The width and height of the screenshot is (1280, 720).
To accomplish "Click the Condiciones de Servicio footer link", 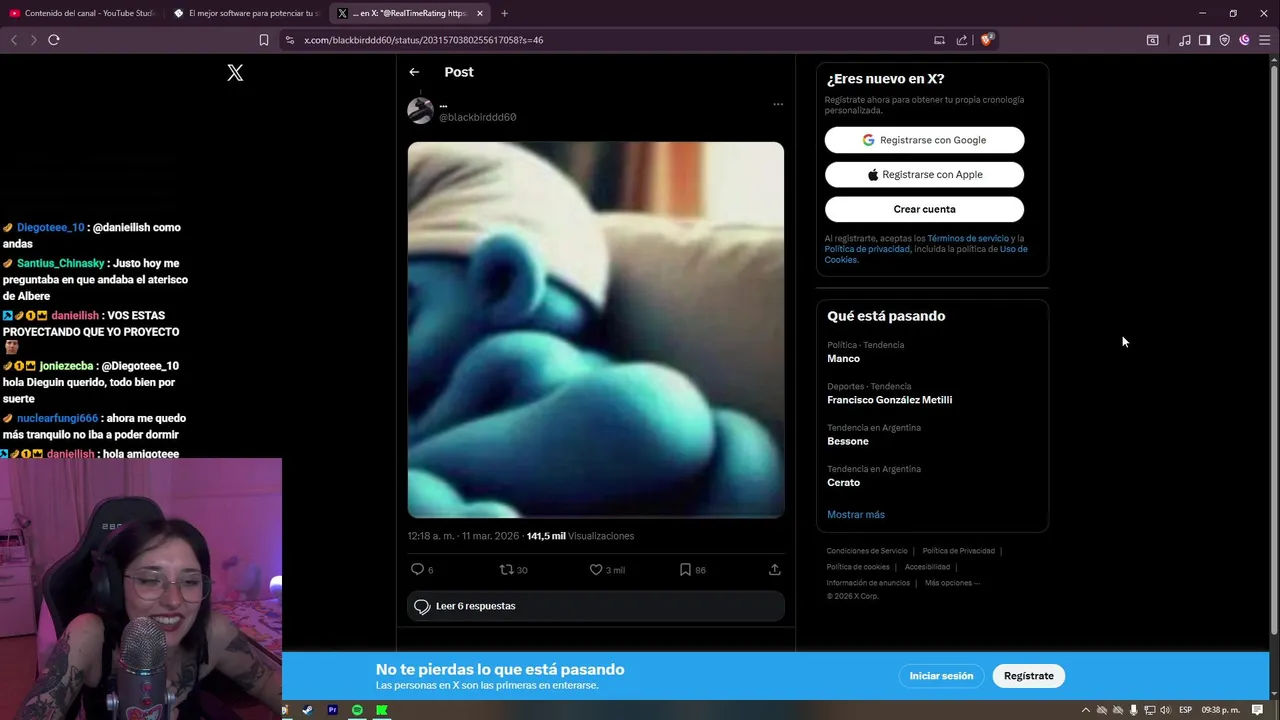I will point(867,551).
